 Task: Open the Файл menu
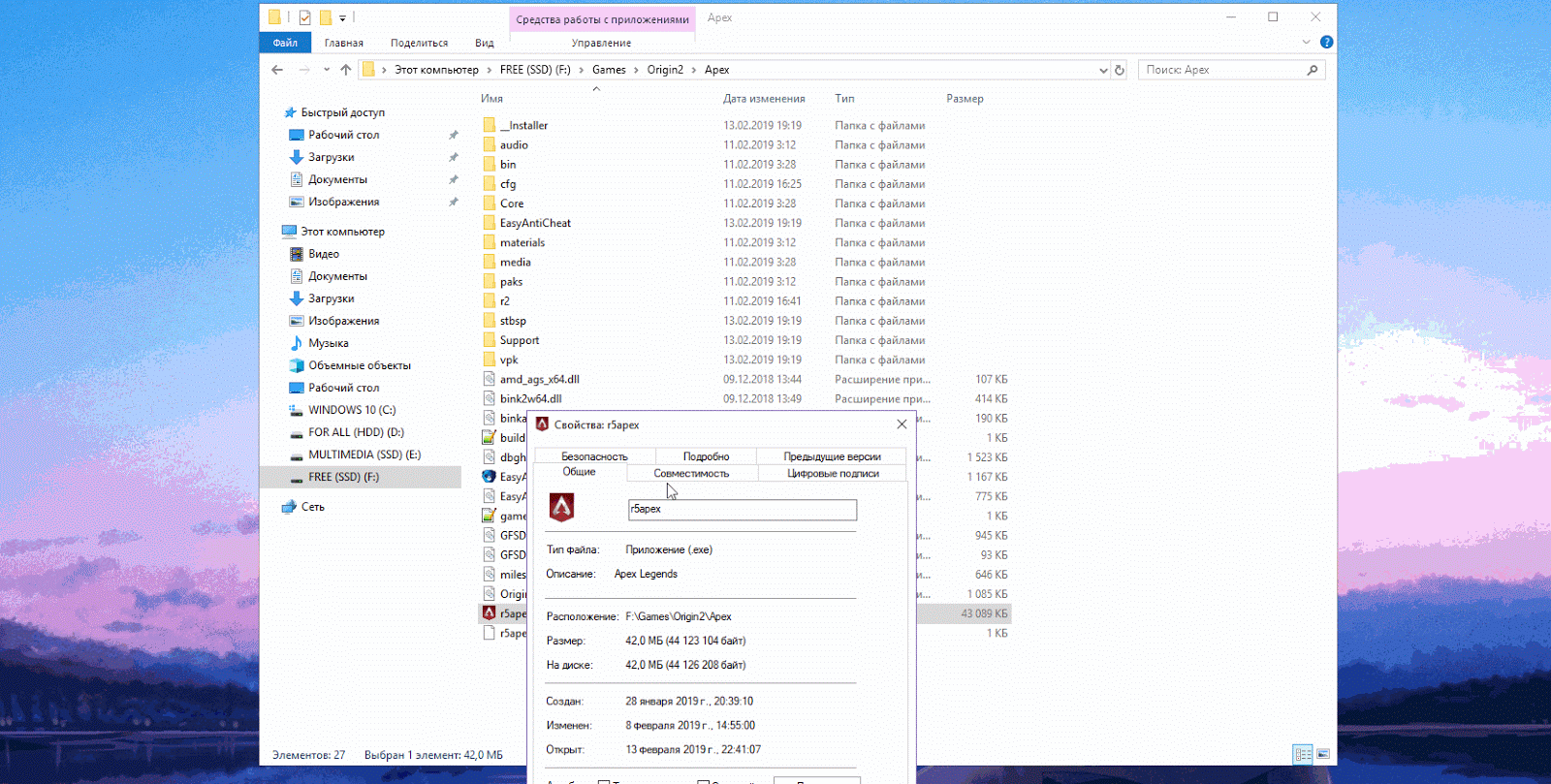click(x=285, y=43)
